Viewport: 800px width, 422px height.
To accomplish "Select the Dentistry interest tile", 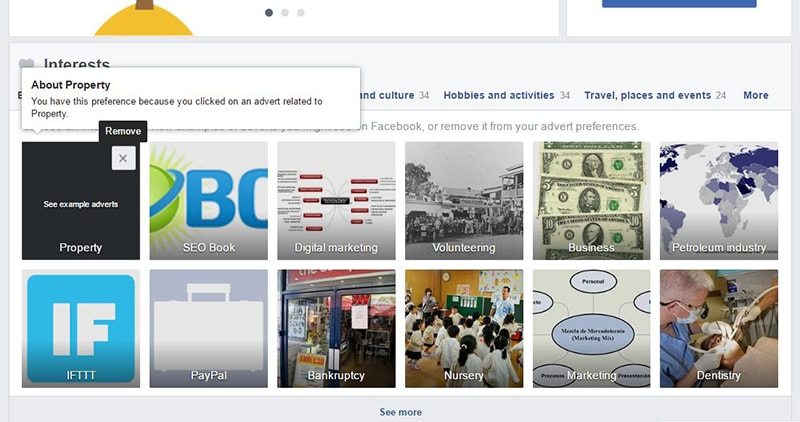I will pos(719,329).
